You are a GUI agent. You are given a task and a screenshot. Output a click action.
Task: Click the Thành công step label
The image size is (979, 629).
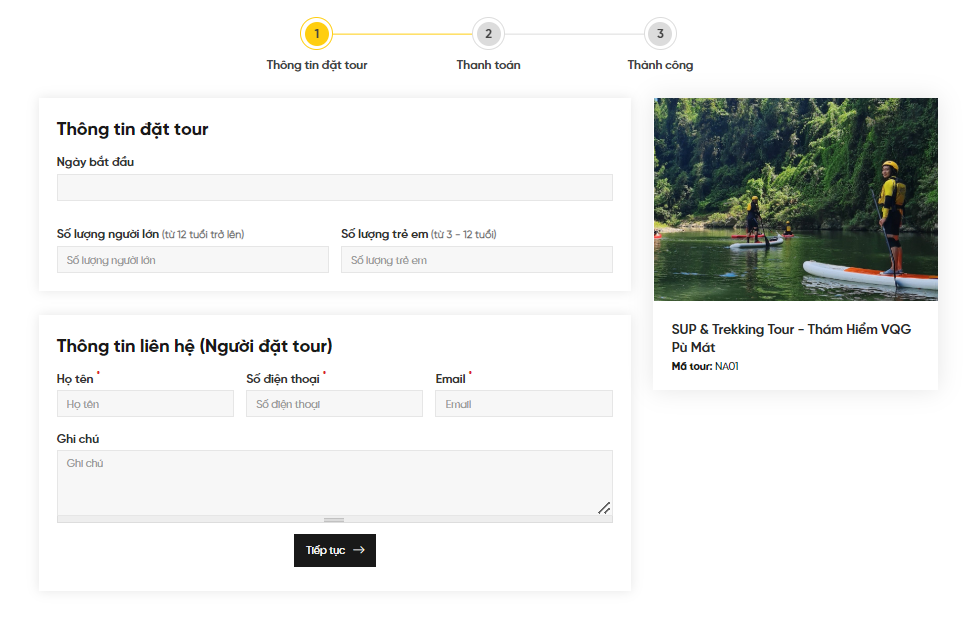click(x=660, y=65)
